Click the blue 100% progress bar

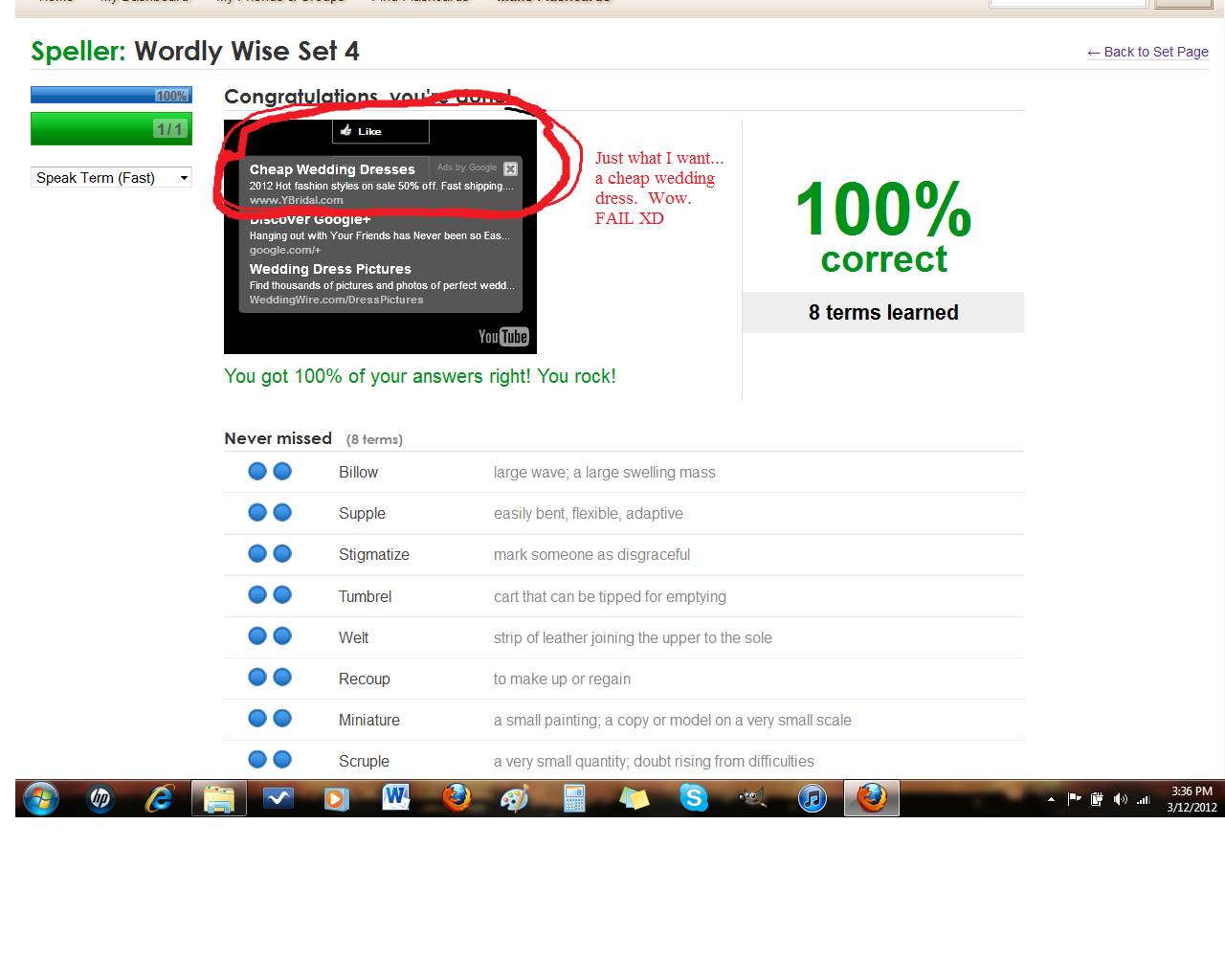tap(111, 95)
